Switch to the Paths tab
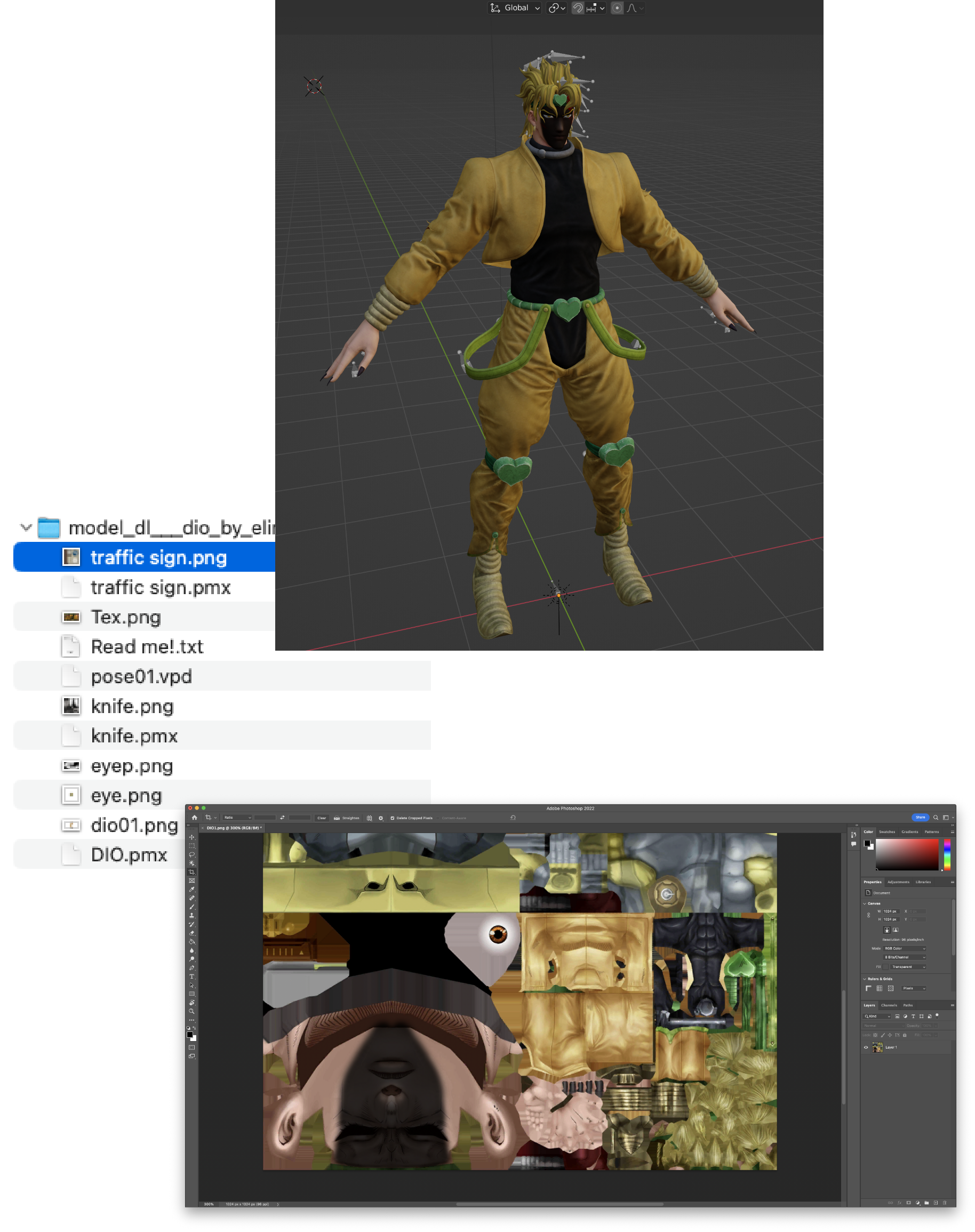This screenshot has height=1232, width=975. tap(908, 1005)
